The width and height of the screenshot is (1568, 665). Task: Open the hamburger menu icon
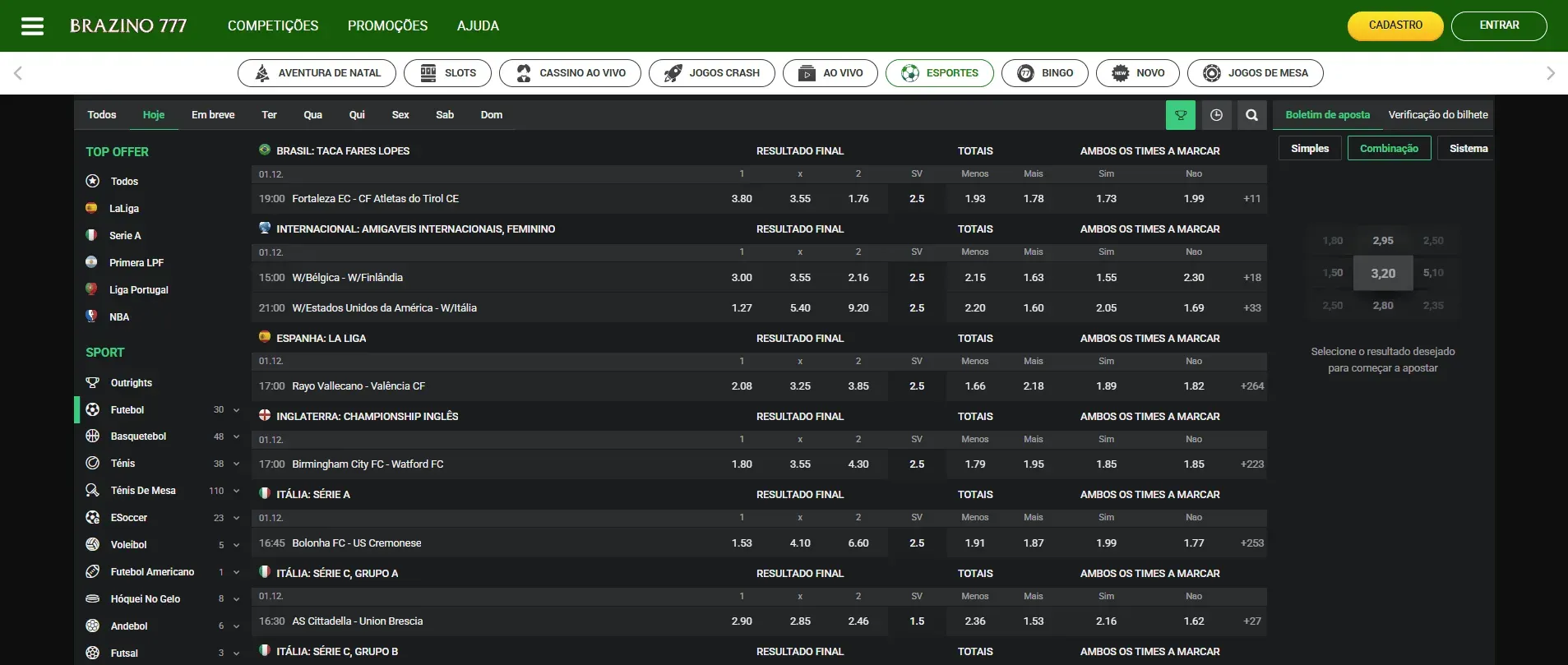(x=32, y=26)
